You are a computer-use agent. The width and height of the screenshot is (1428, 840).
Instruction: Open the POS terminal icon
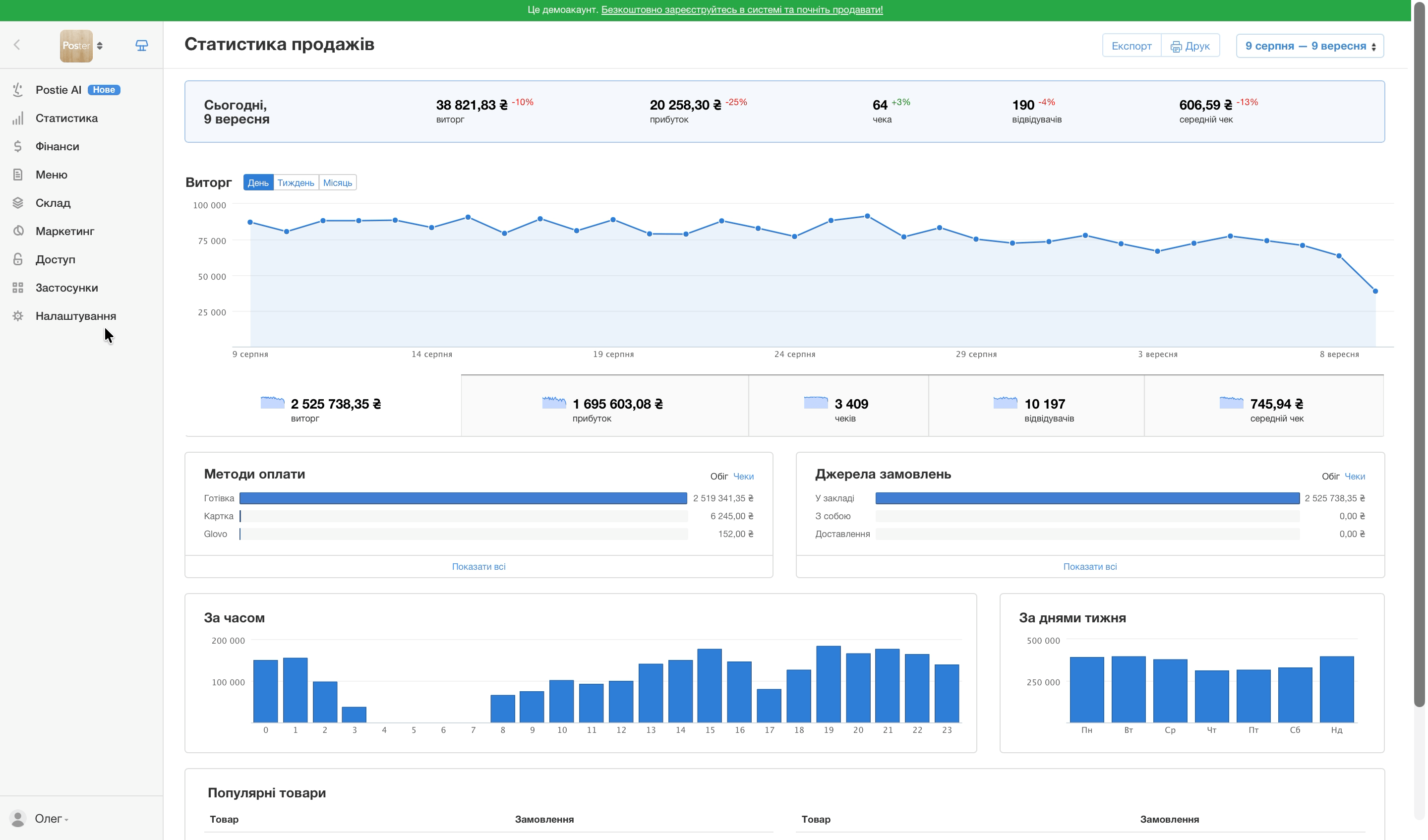pyautogui.click(x=142, y=45)
